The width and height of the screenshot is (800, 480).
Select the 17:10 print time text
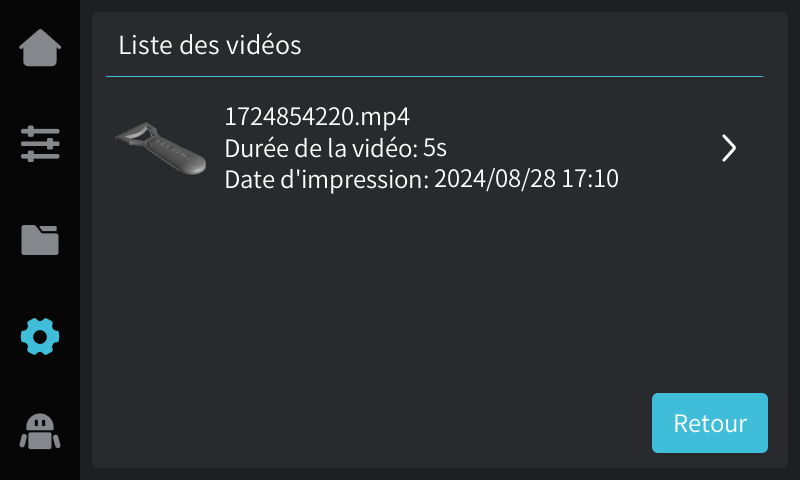coord(590,179)
